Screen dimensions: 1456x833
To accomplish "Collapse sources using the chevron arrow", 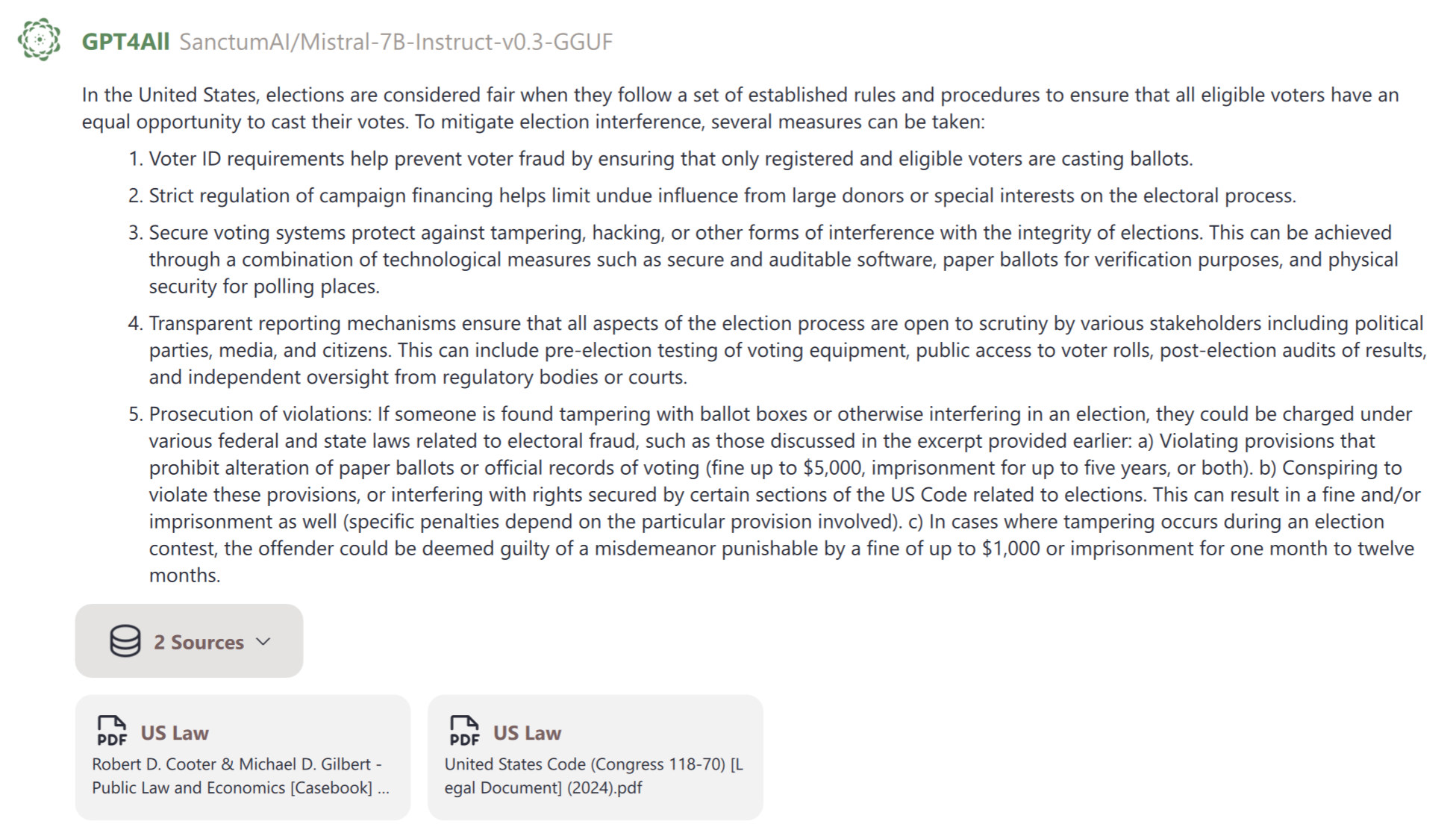I will coord(263,642).
